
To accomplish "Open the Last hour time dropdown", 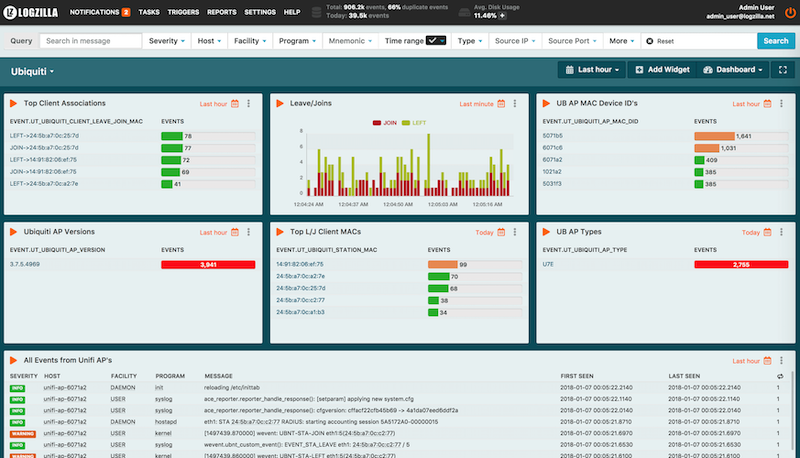I will (592, 70).
